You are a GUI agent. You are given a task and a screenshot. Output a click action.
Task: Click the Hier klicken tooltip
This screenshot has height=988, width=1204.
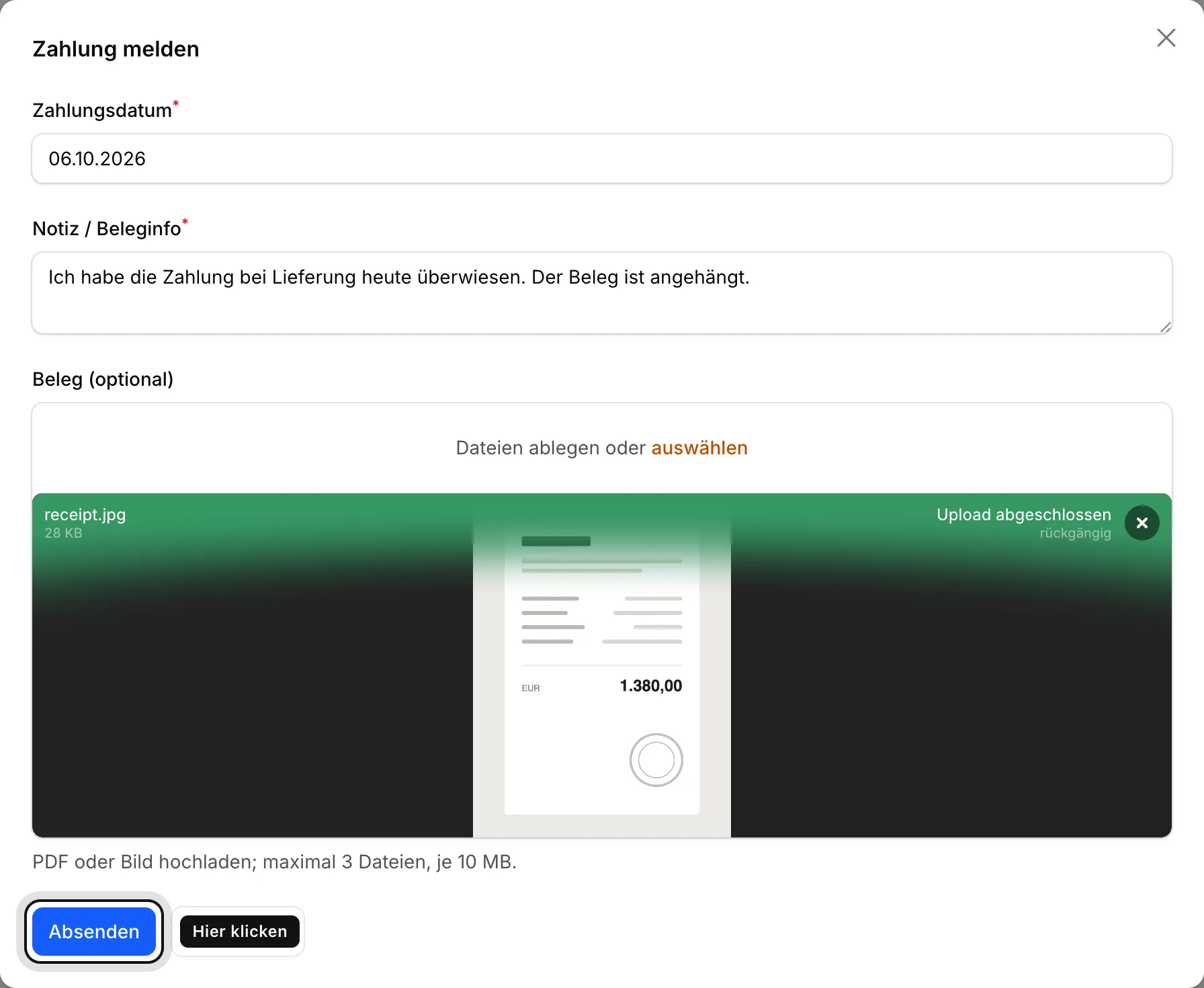(240, 932)
